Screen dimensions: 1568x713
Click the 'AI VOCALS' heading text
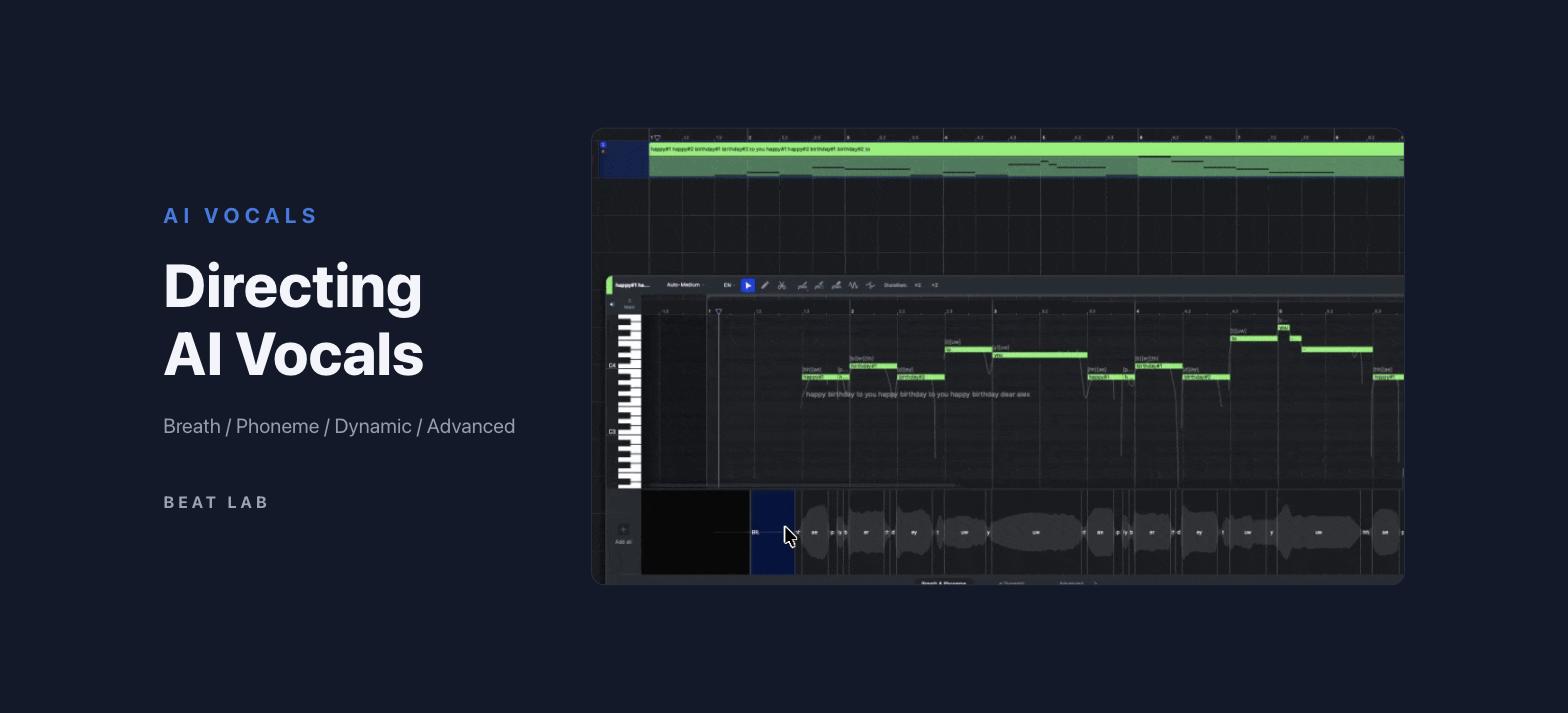(241, 216)
